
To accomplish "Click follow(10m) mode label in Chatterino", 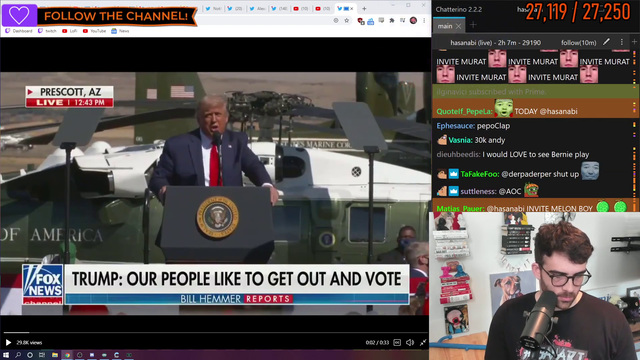I will coord(578,42).
